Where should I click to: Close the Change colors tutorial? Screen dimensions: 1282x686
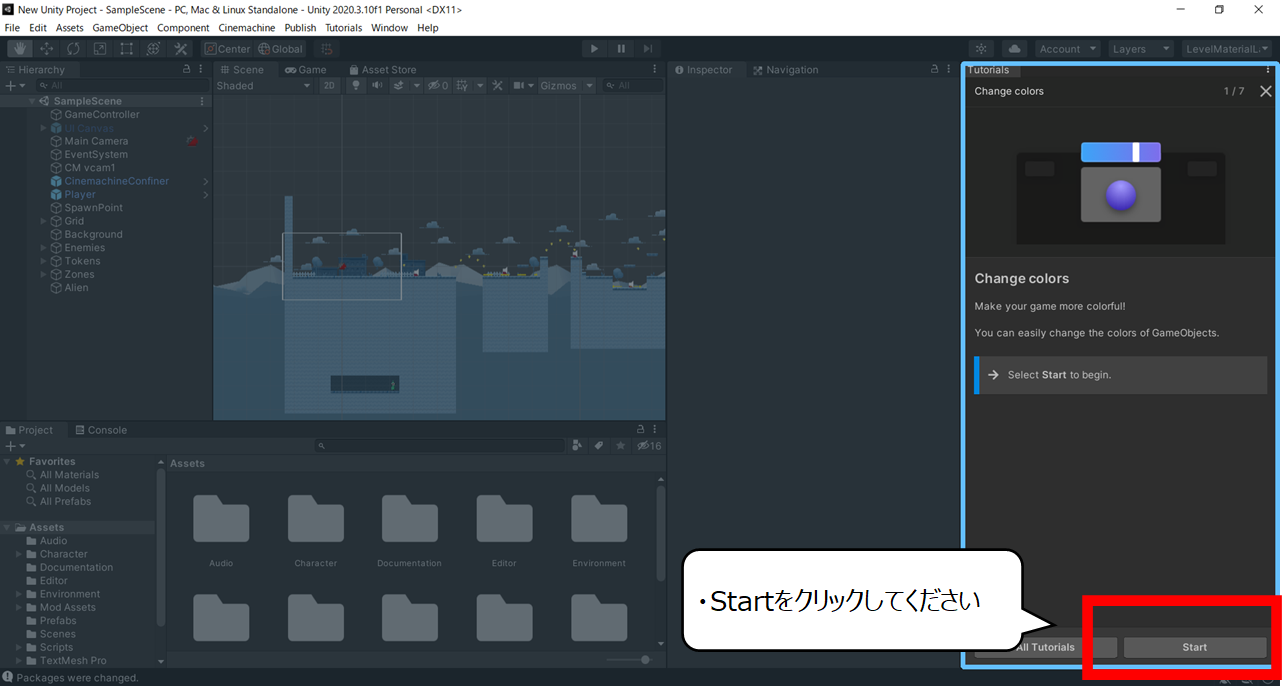1266,91
